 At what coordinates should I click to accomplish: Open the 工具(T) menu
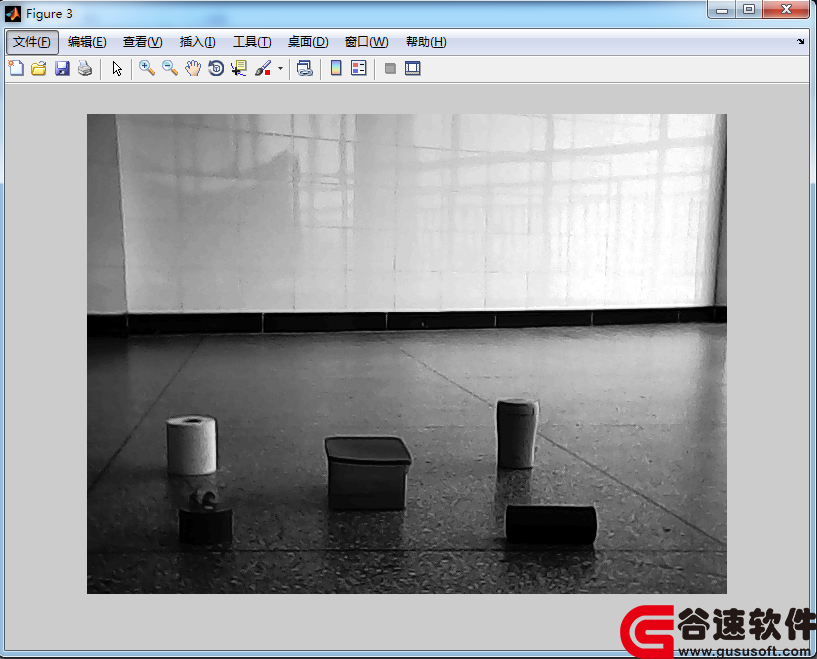pyautogui.click(x=252, y=42)
